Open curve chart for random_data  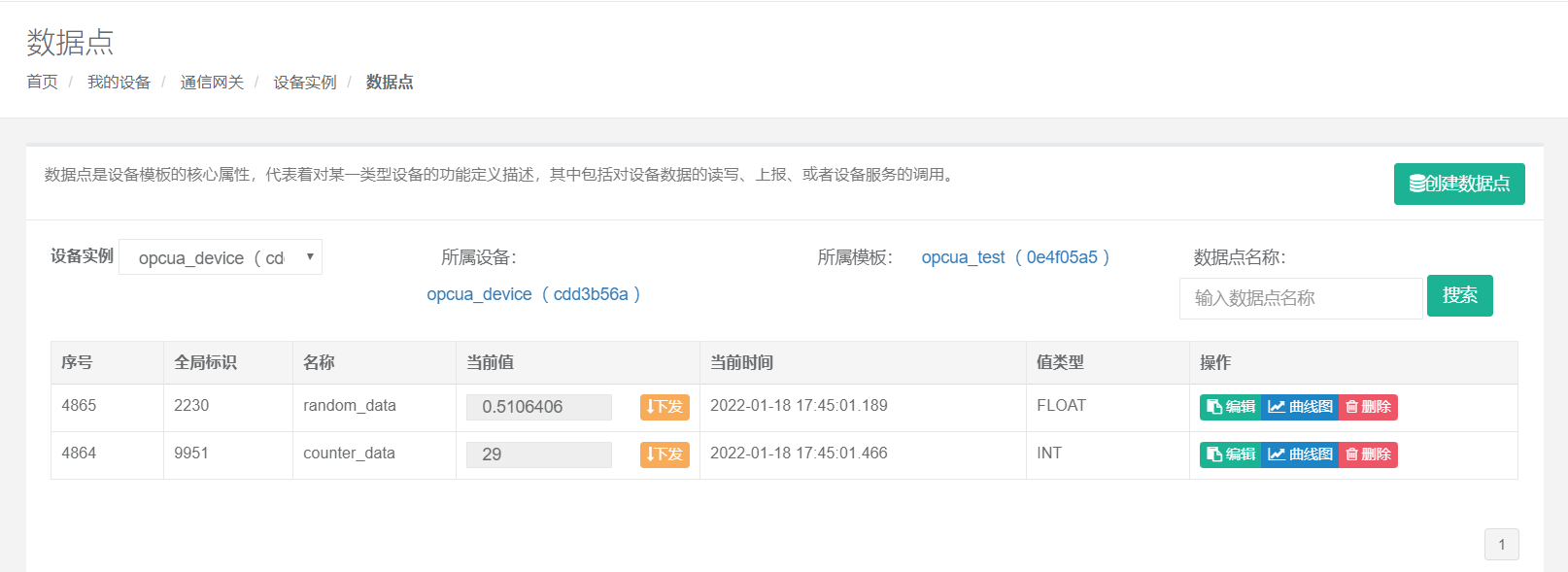coord(1300,407)
